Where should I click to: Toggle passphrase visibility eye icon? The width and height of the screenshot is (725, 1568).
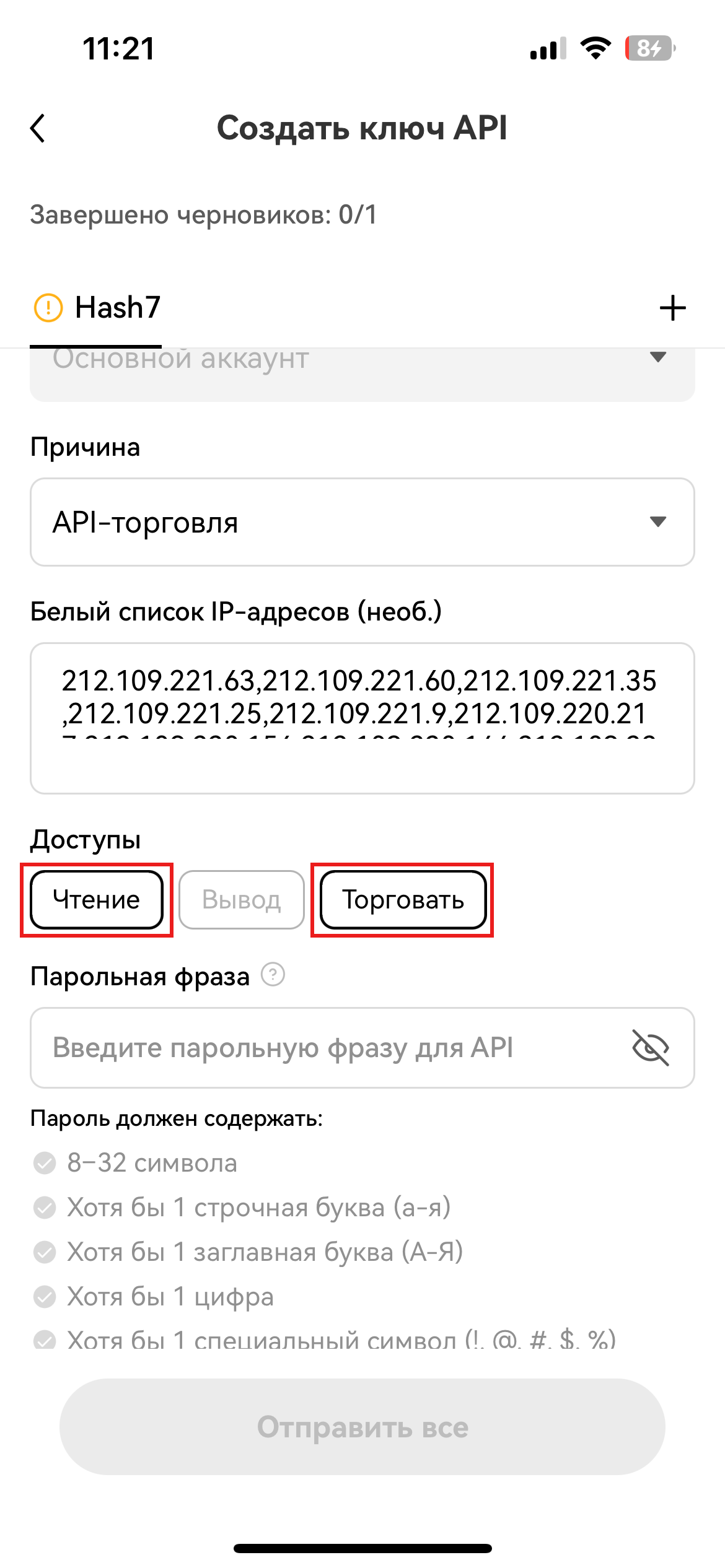tap(650, 1047)
